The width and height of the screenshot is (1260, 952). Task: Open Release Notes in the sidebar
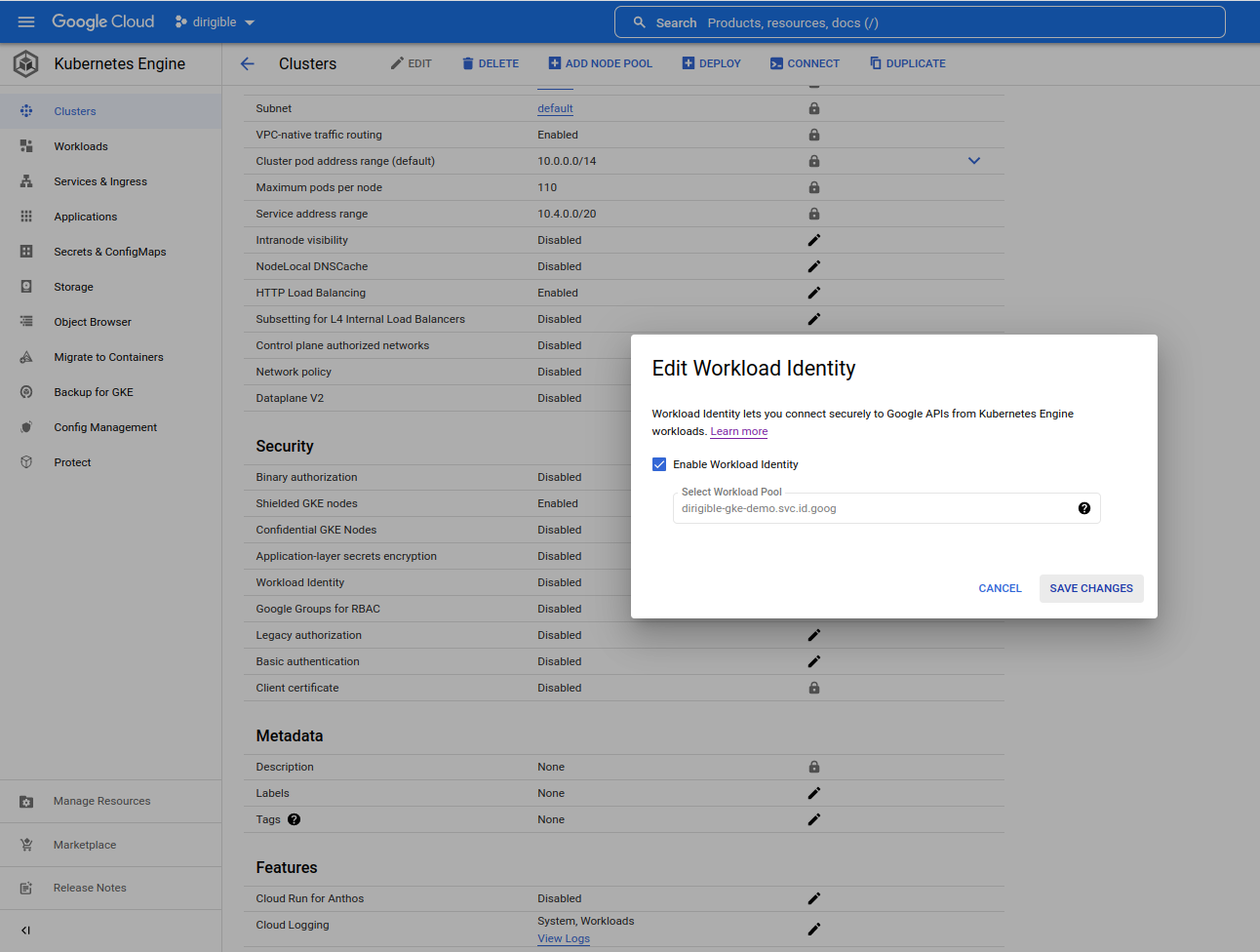click(x=110, y=888)
